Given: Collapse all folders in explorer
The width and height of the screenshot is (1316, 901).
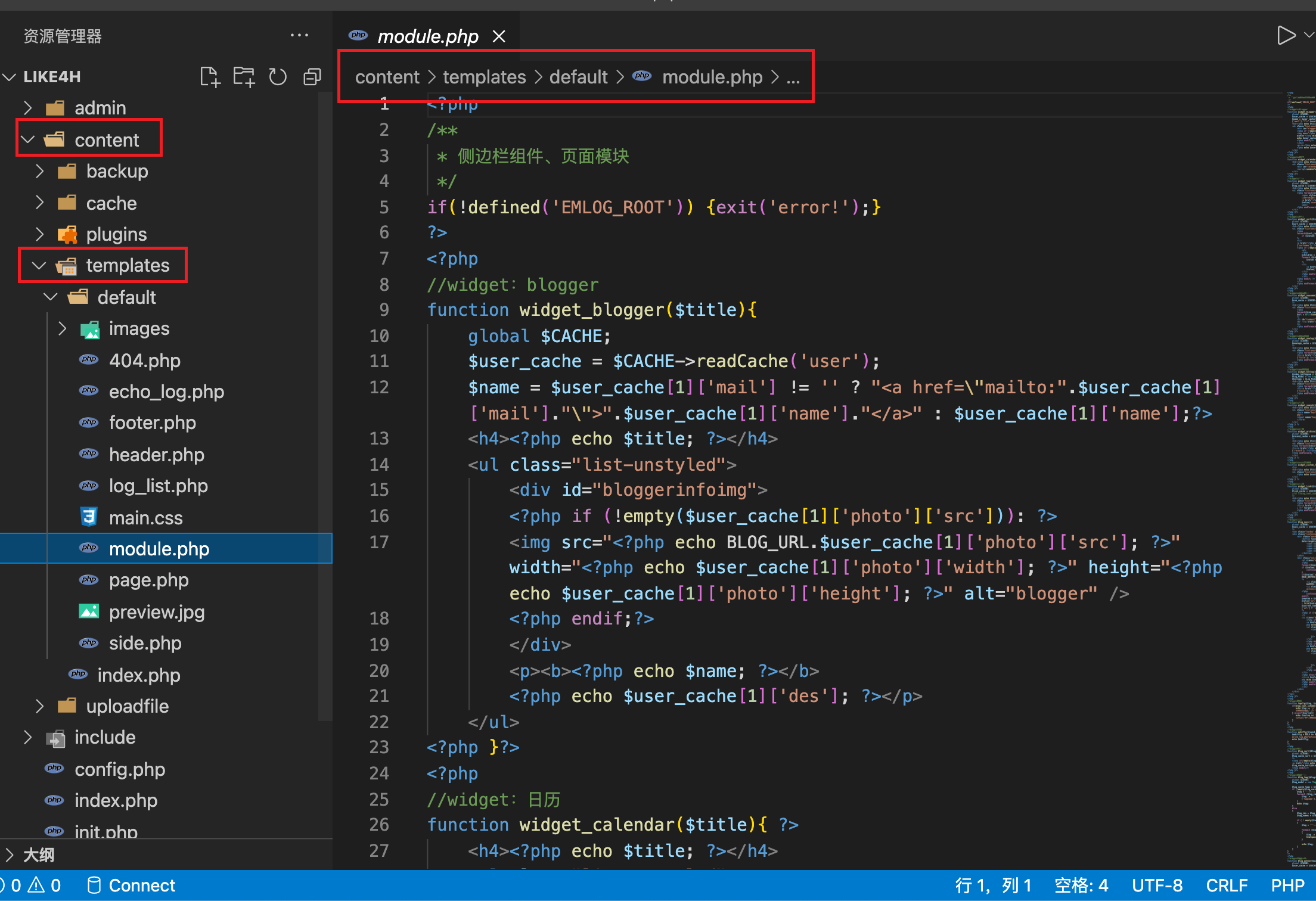Looking at the screenshot, I should 312,77.
